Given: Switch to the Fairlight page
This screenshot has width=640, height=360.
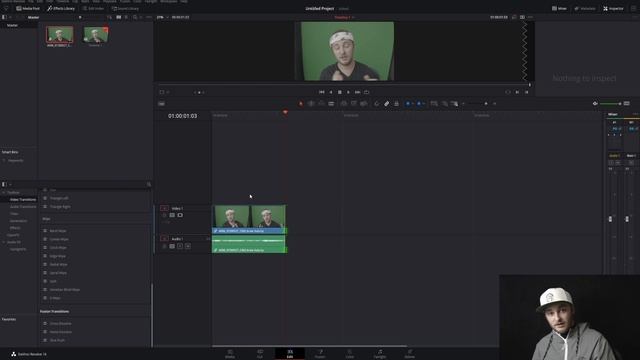Looking at the screenshot, I should pos(380,353).
